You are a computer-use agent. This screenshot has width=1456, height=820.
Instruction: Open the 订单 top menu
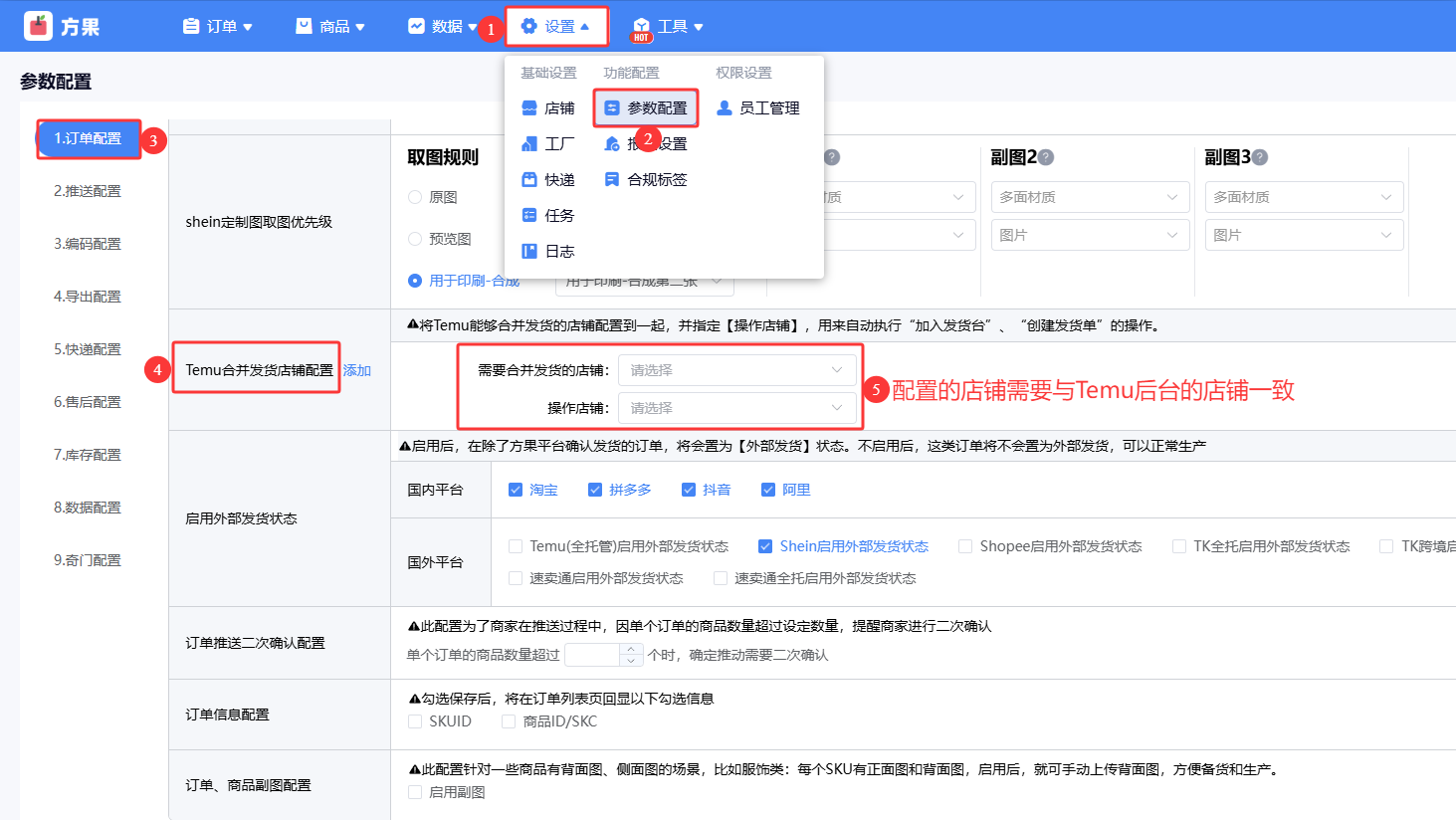pyautogui.click(x=218, y=26)
